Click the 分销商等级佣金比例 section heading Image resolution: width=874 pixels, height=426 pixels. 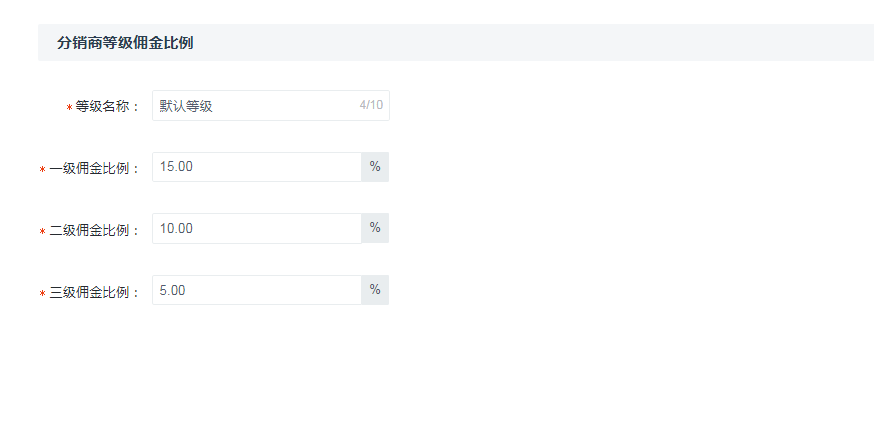click(125, 43)
